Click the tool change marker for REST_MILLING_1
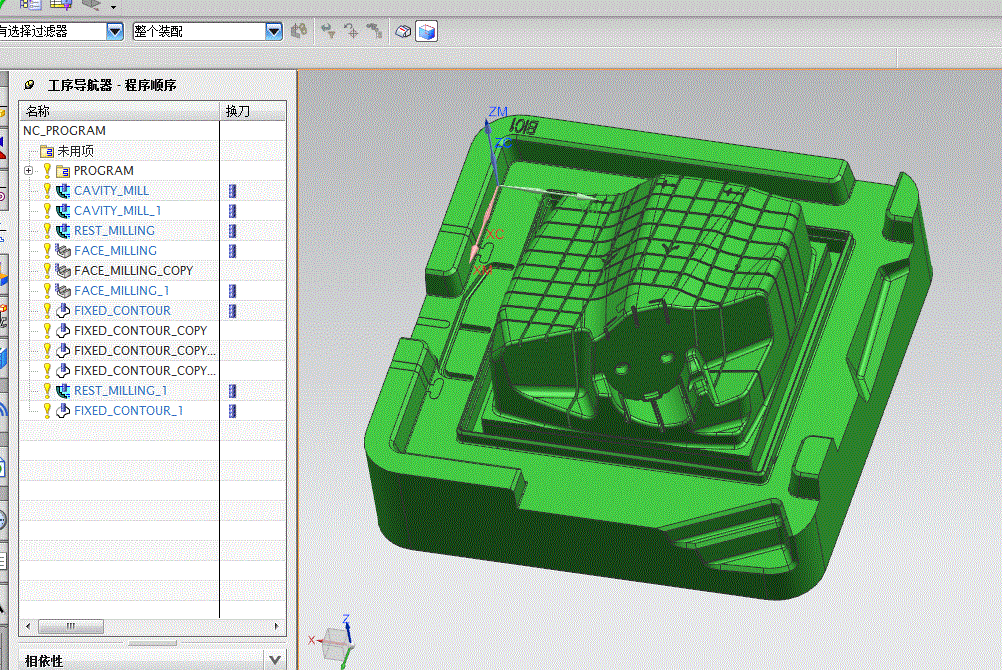The width and height of the screenshot is (1002, 670). [x=233, y=391]
